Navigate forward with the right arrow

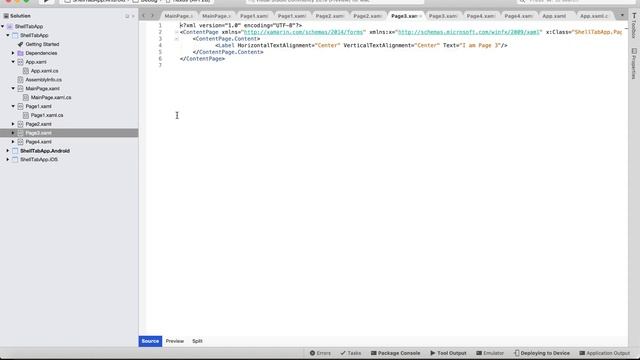[x=152, y=16]
